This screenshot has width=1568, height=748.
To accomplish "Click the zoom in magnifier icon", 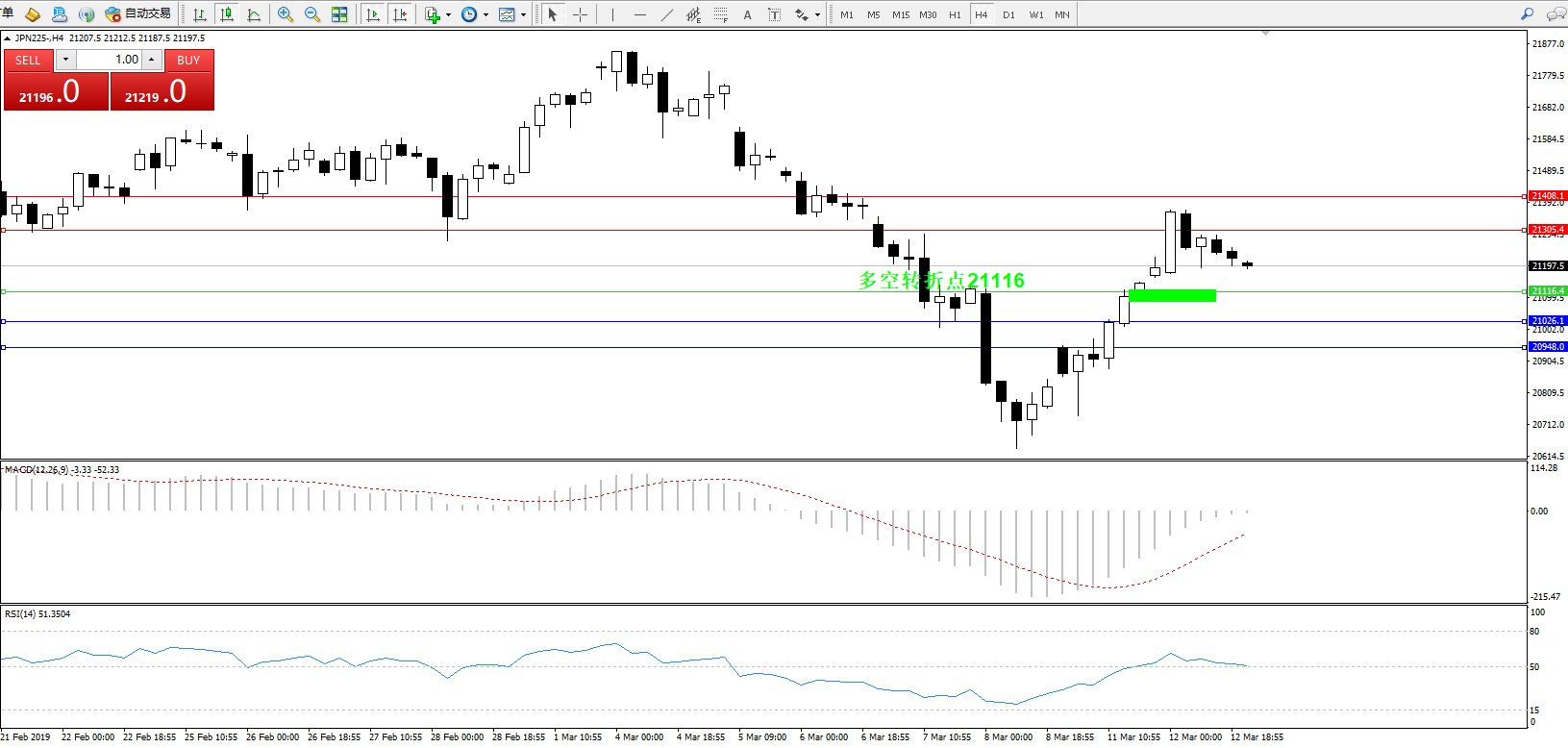I will click(x=286, y=14).
